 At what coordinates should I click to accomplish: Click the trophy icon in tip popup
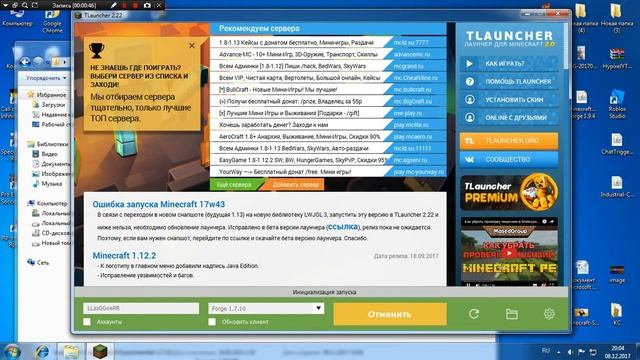pyautogui.click(x=97, y=51)
